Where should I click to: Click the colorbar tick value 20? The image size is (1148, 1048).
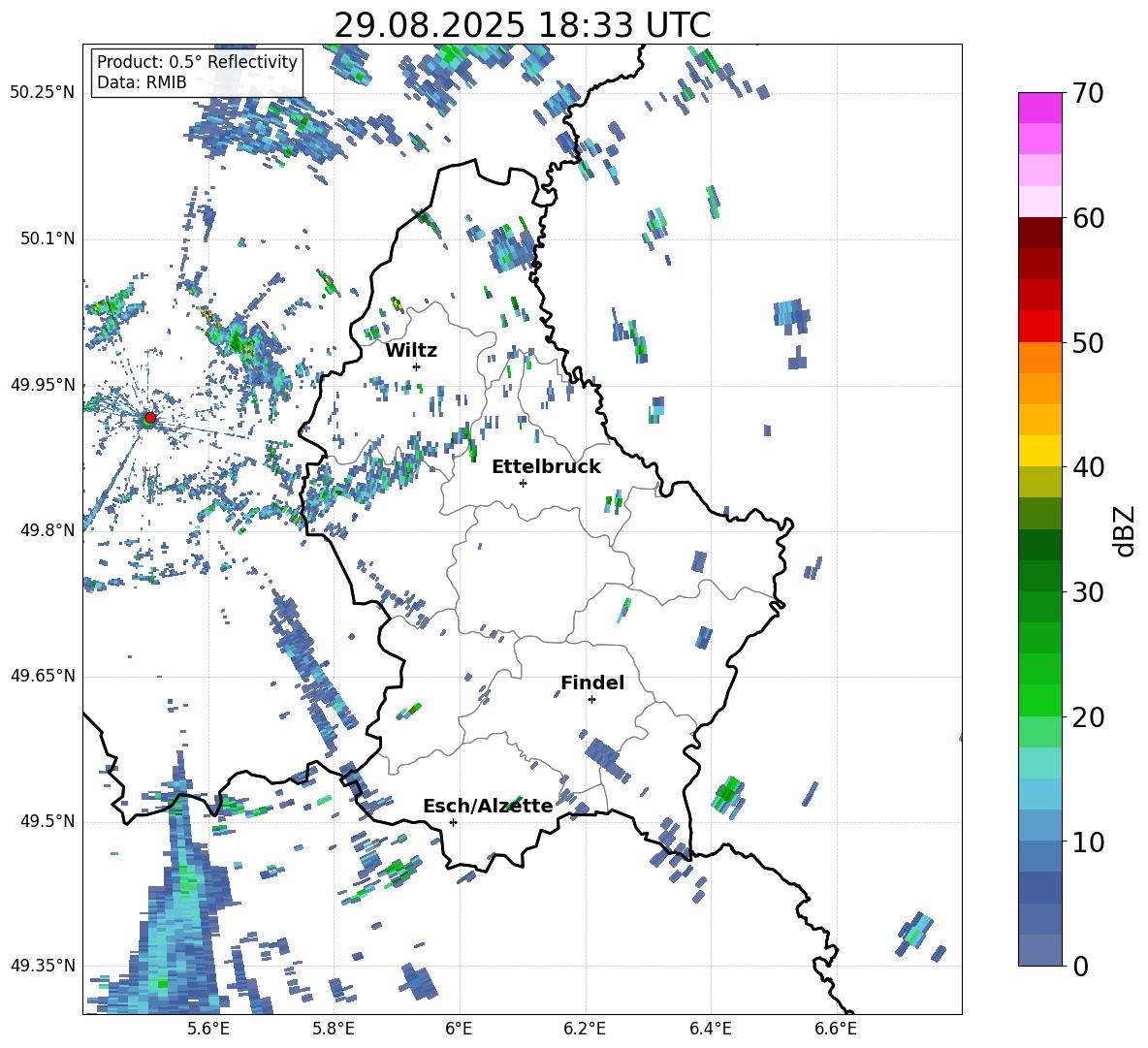(1088, 717)
